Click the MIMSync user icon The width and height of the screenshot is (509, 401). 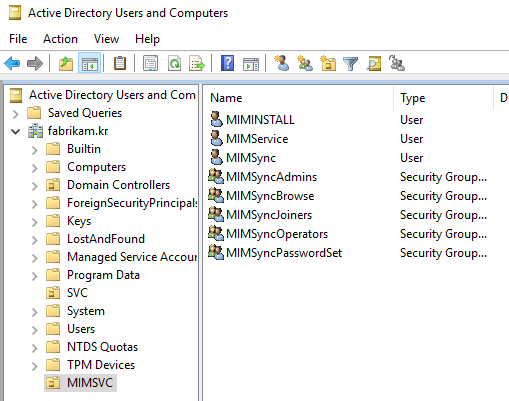tap(216, 157)
